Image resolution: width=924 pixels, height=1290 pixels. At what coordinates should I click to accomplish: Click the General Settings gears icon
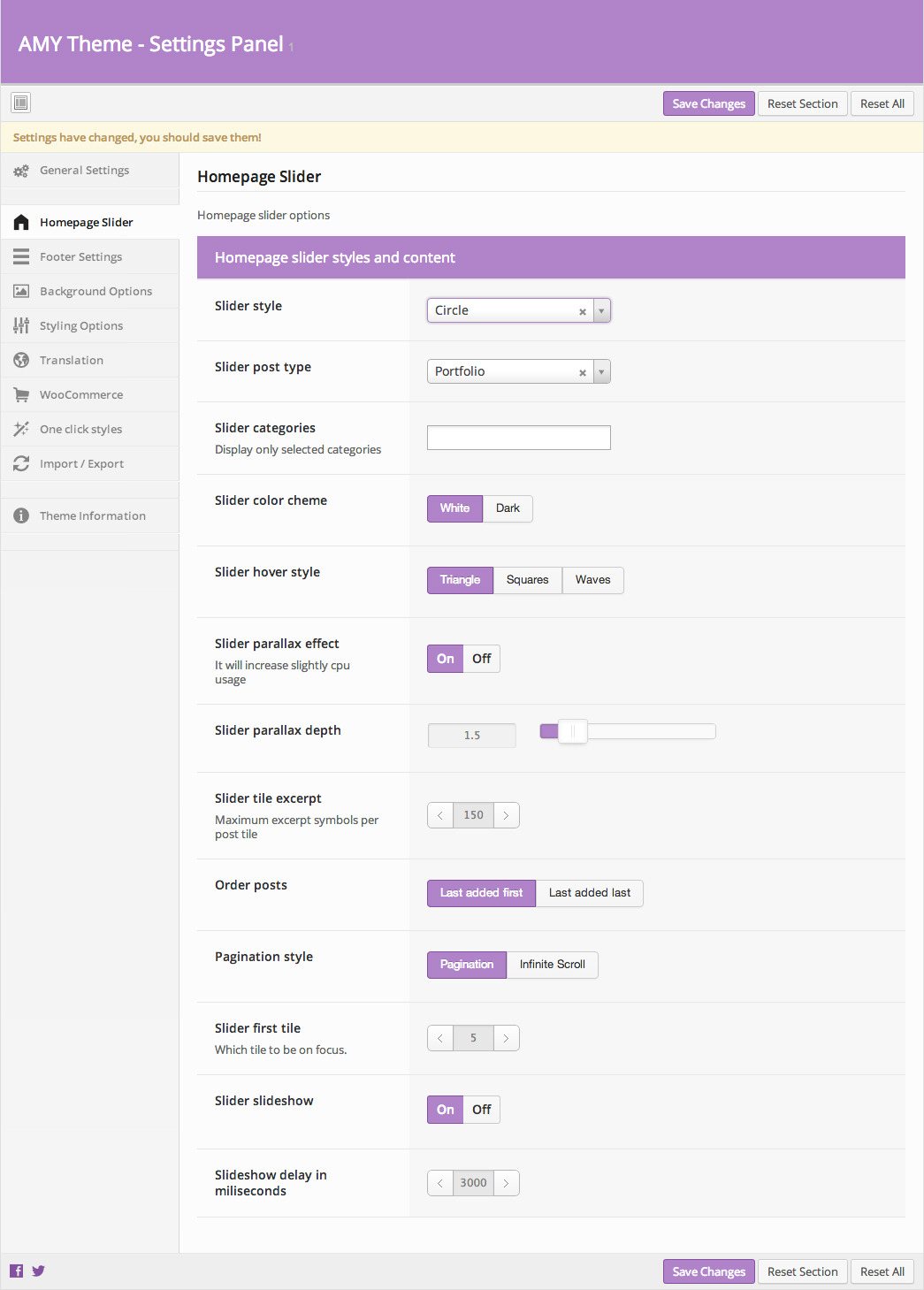pyautogui.click(x=21, y=171)
